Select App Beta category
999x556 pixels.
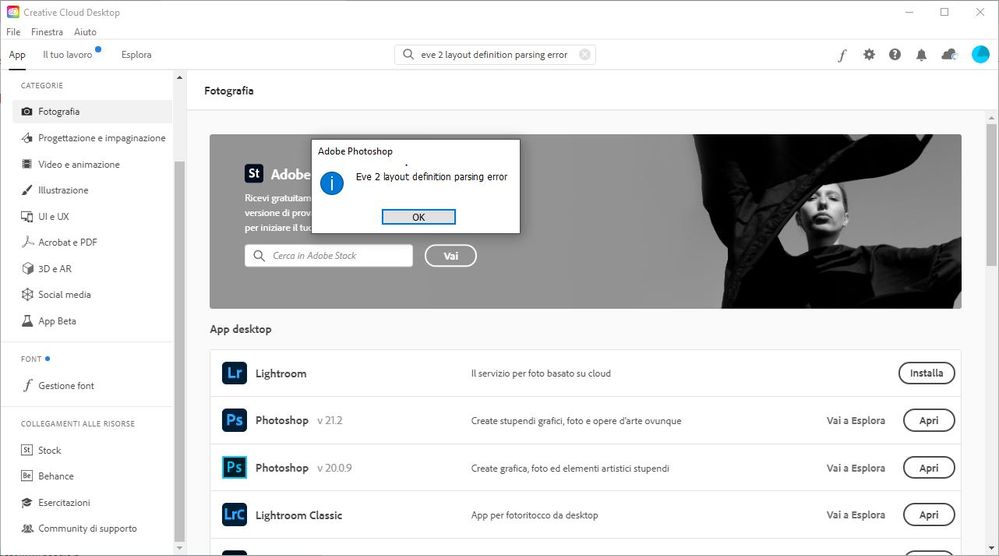click(x=92, y=321)
